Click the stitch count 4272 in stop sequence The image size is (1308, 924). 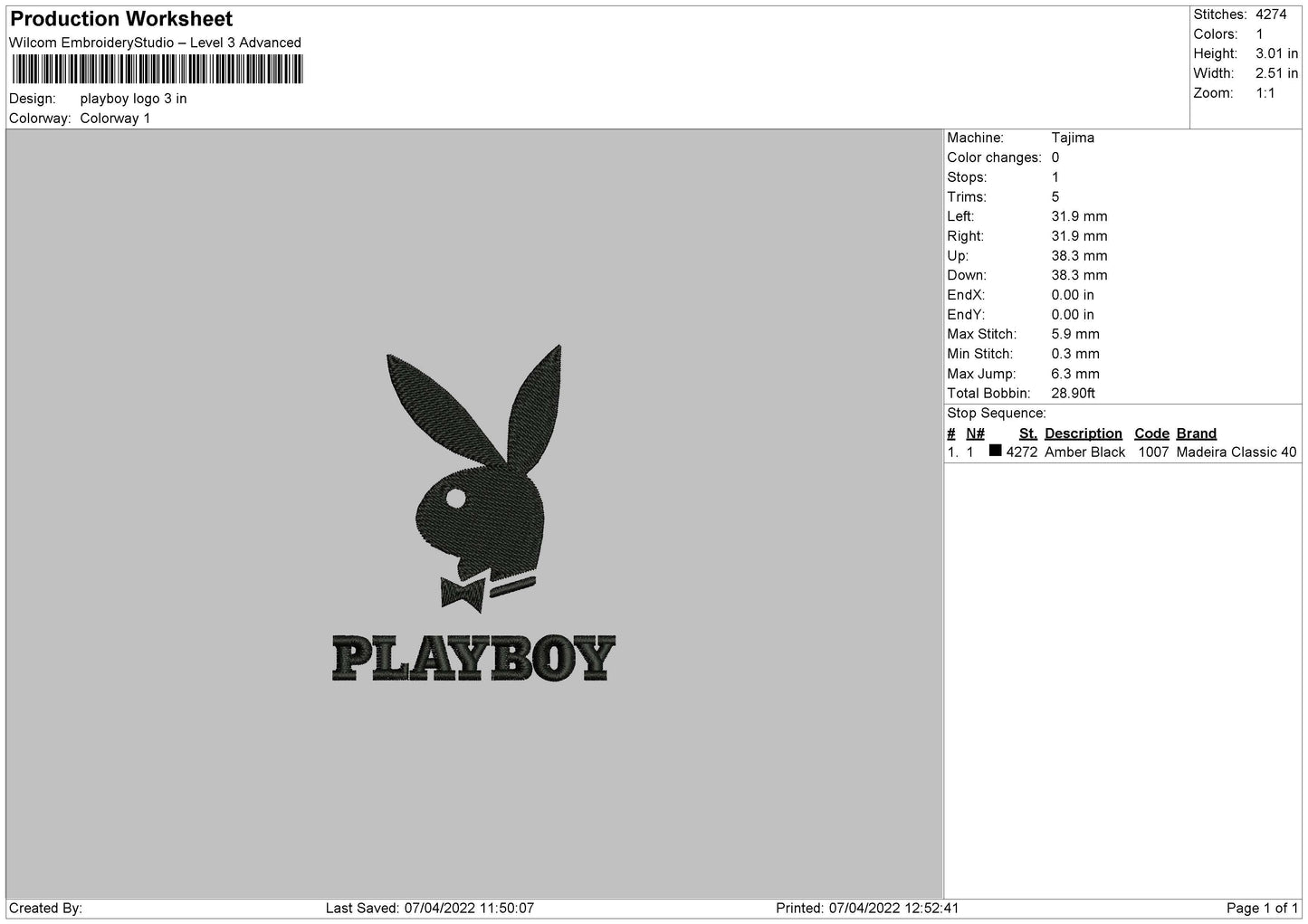[x=1022, y=452]
